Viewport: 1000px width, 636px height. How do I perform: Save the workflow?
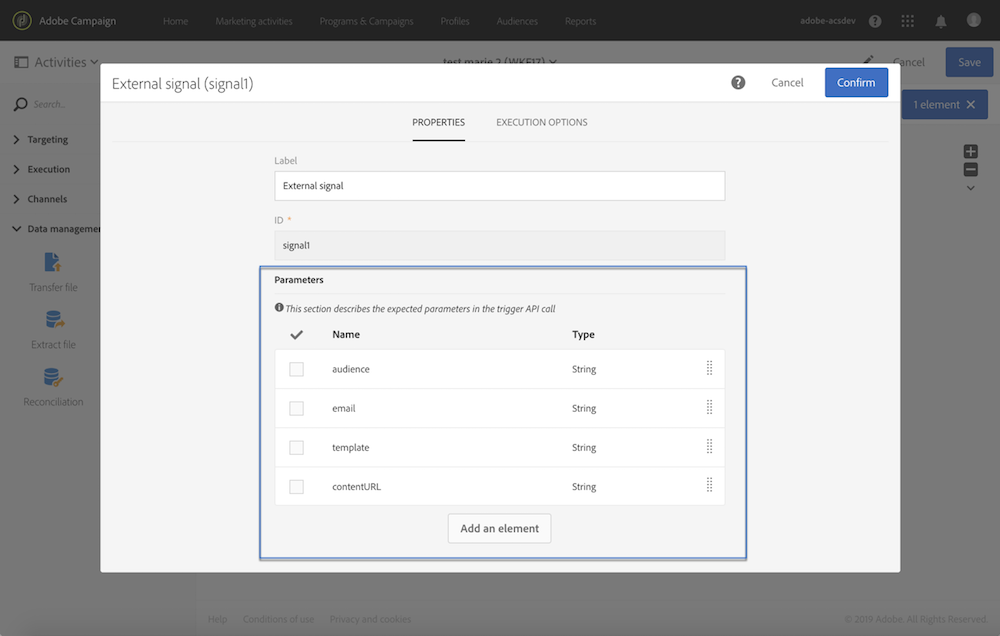coord(969,62)
